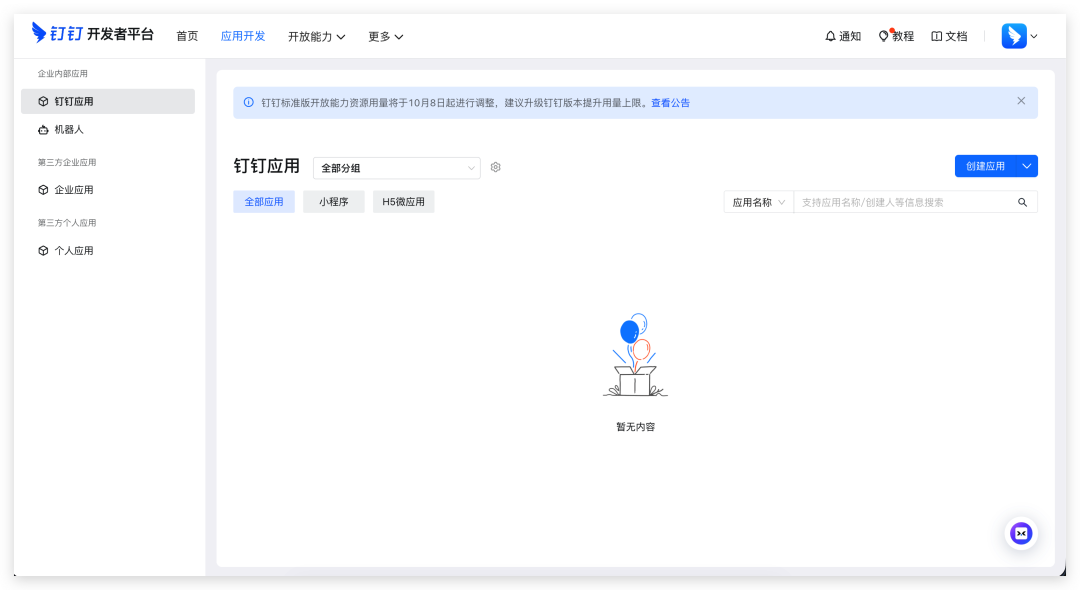Click the 创建应用 button
The image size is (1080, 590).
point(985,166)
